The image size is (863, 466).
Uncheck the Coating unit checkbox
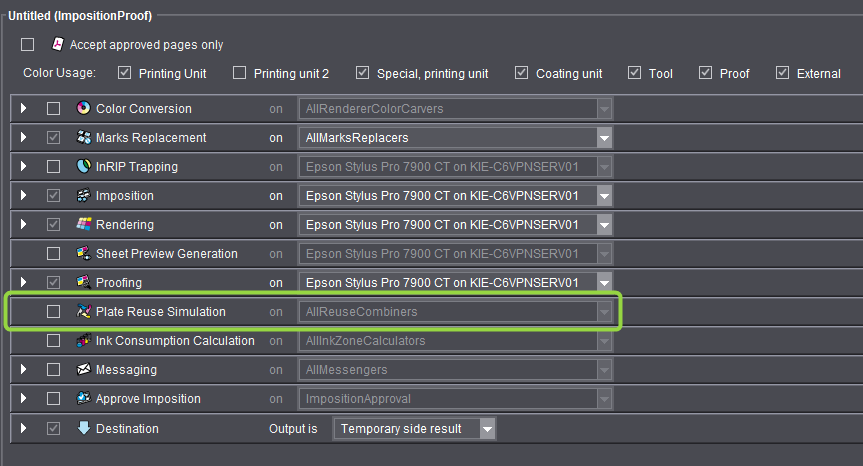click(522, 73)
